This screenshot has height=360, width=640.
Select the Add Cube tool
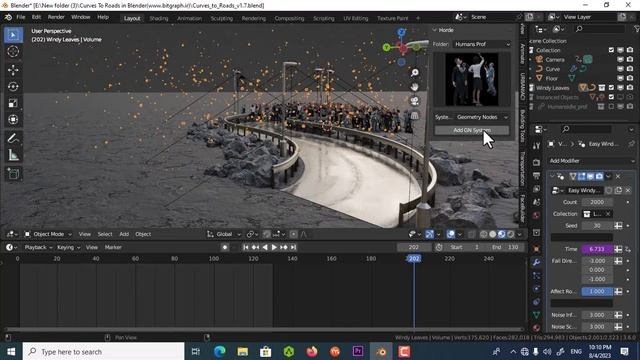13,173
